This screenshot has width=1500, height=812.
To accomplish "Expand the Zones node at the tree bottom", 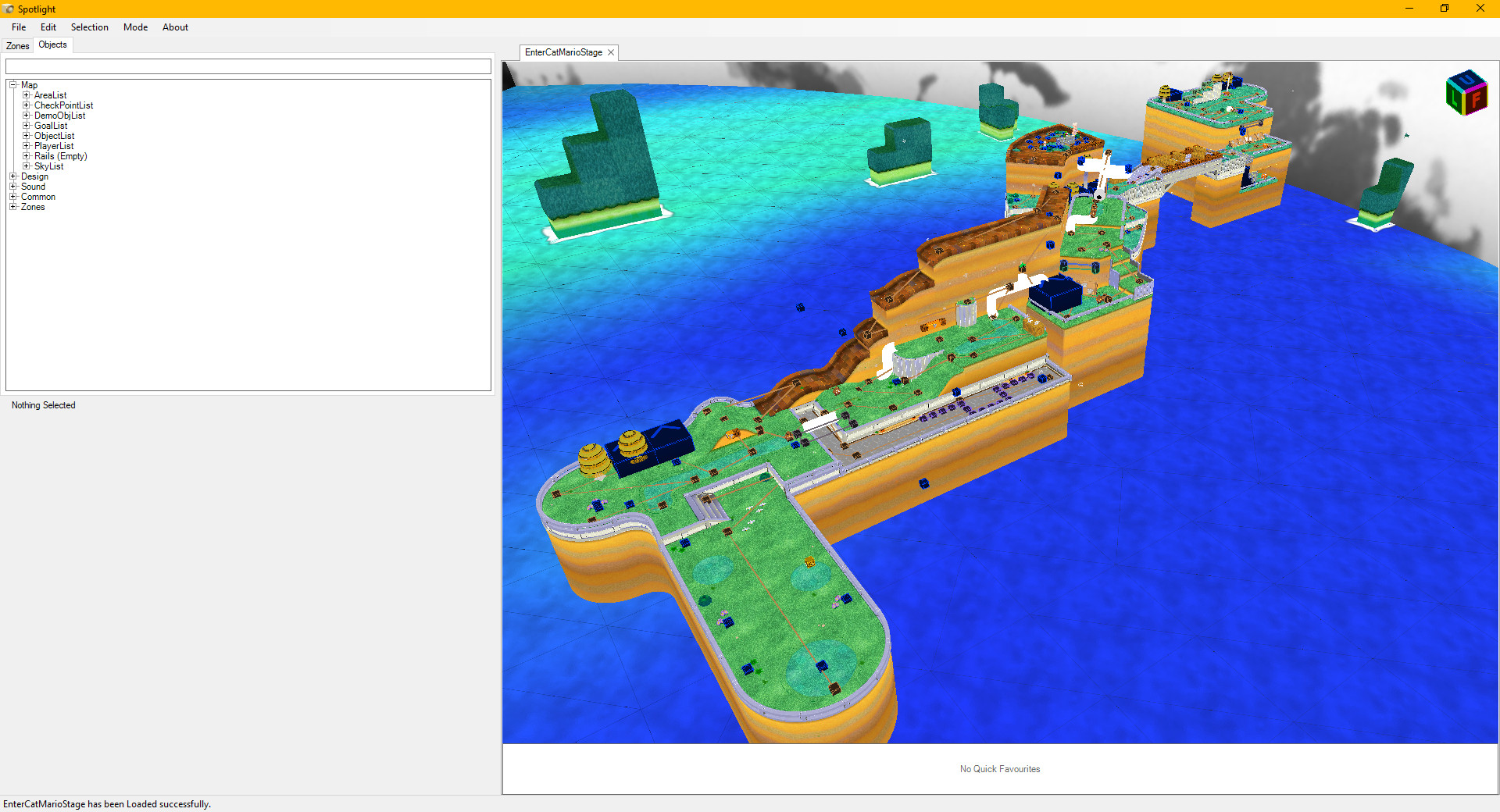I will click(13, 207).
